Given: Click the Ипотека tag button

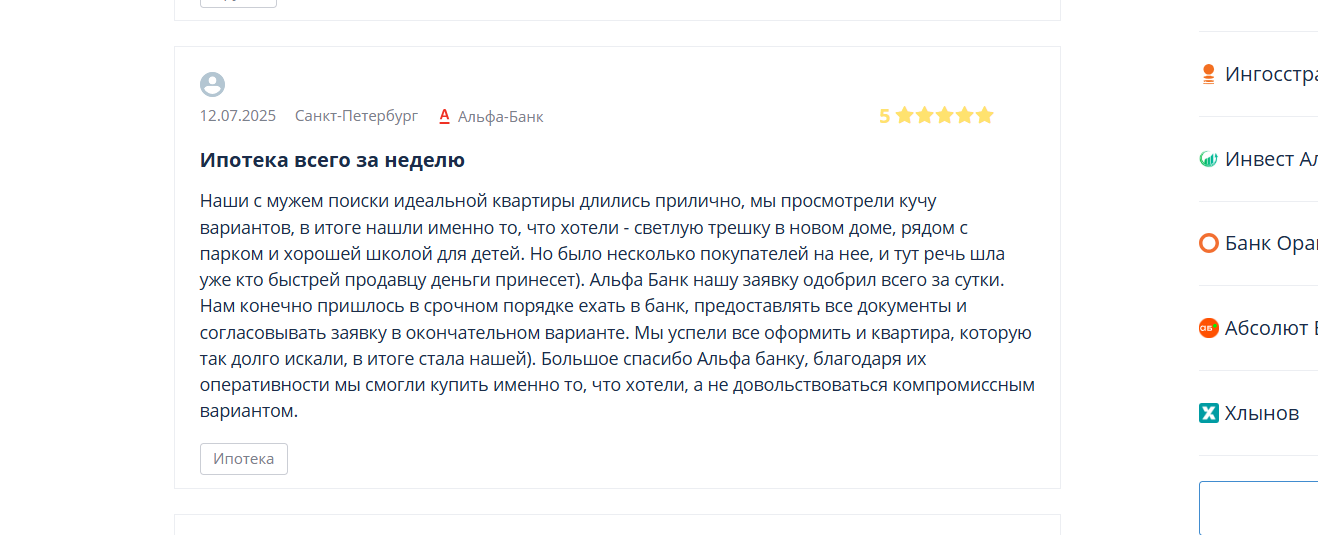Looking at the screenshot, I should click(244, 459).
